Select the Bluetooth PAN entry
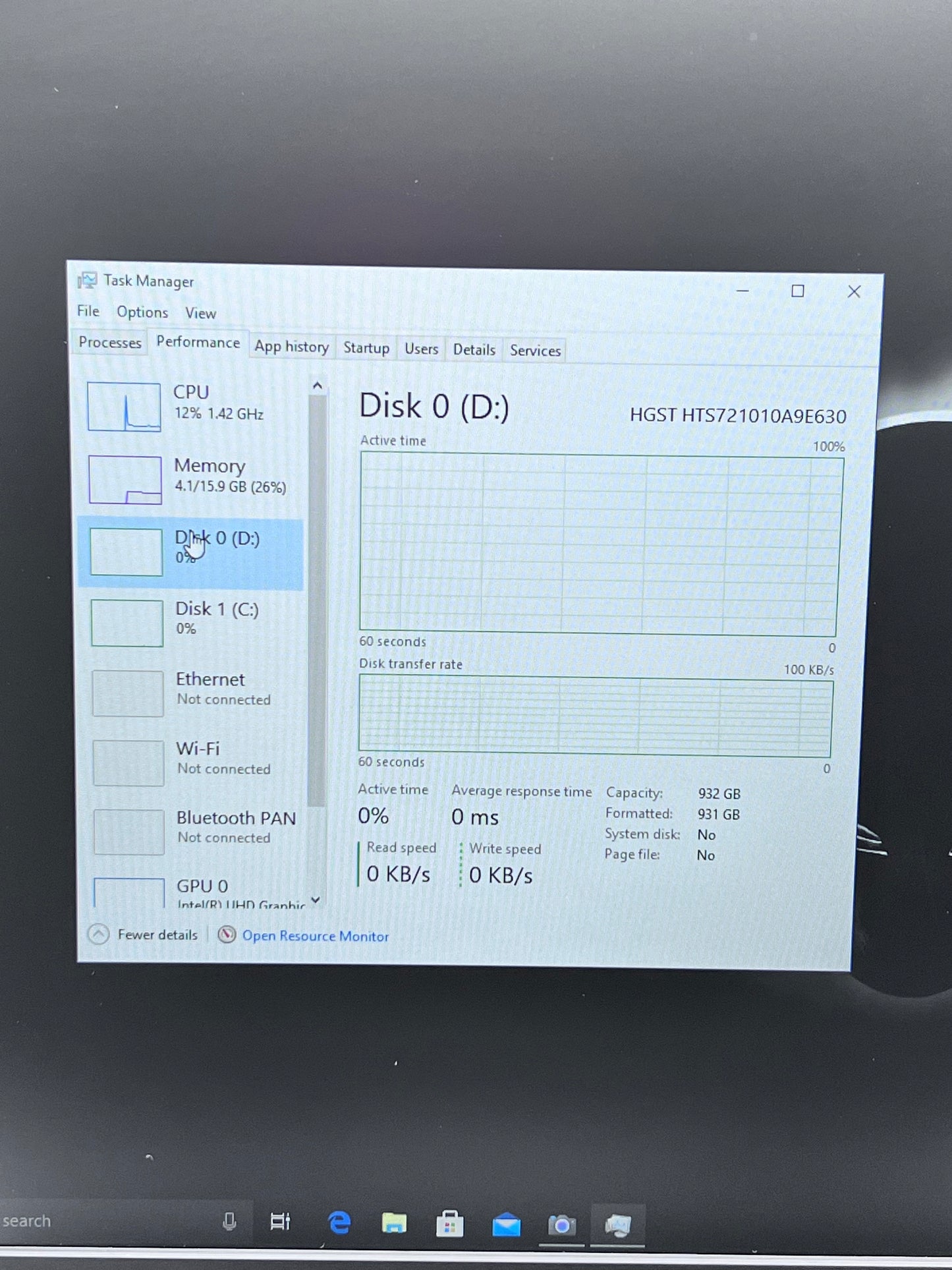 click(194, 831)
